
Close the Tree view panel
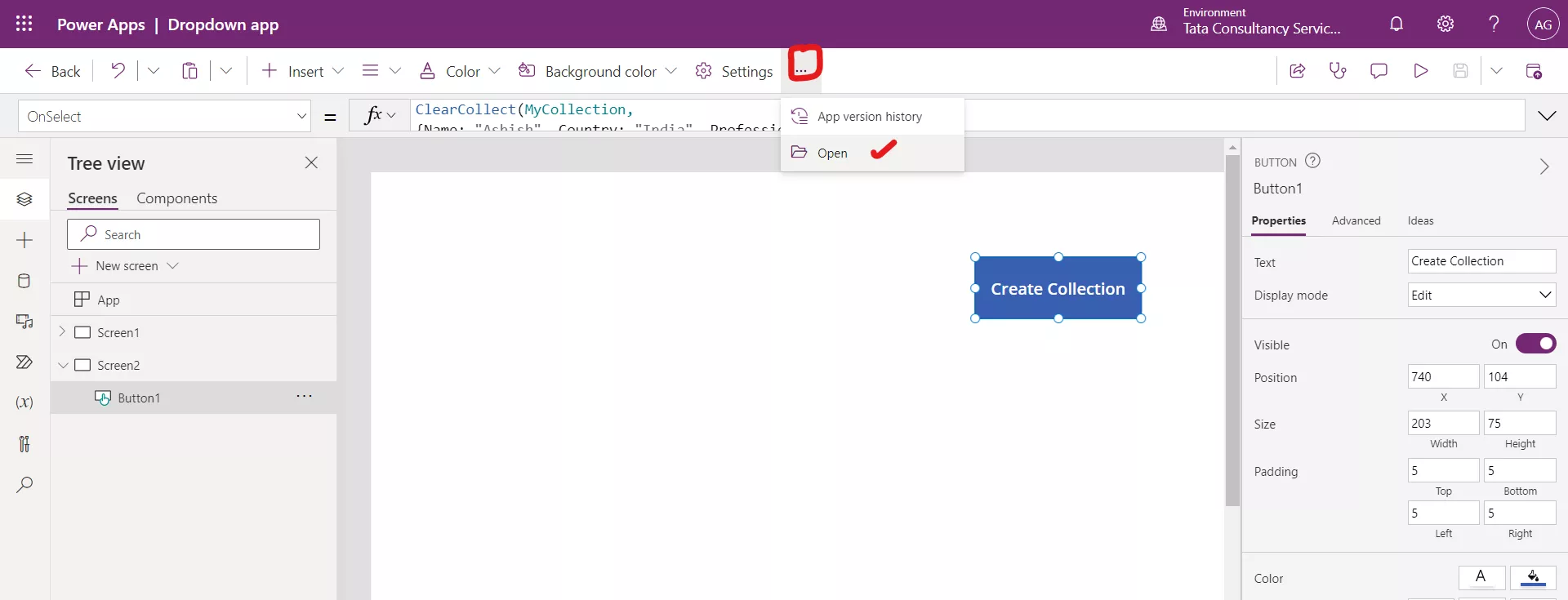point(311,162)
